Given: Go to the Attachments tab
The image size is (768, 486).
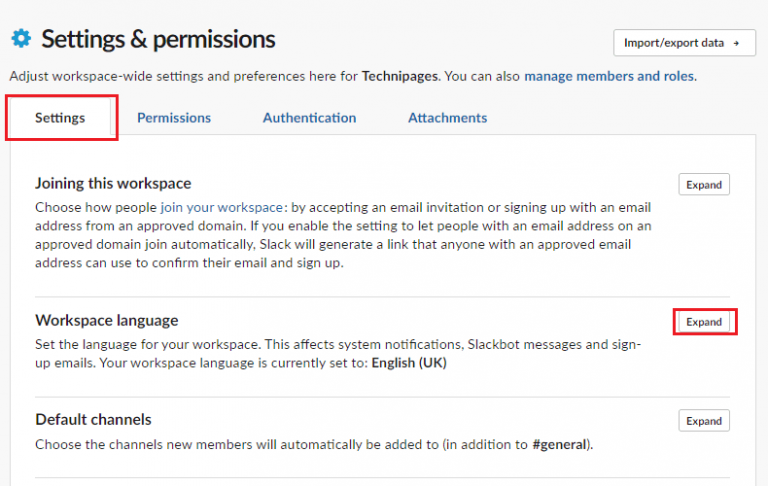Looking at the screenshot, I should pyautogui.click(x=447, y=117).
